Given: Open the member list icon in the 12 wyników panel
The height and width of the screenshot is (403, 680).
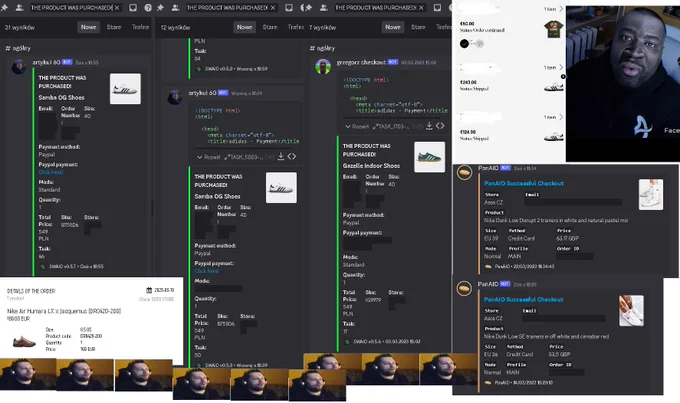Looking at the screenshot, I should (175, 7).
